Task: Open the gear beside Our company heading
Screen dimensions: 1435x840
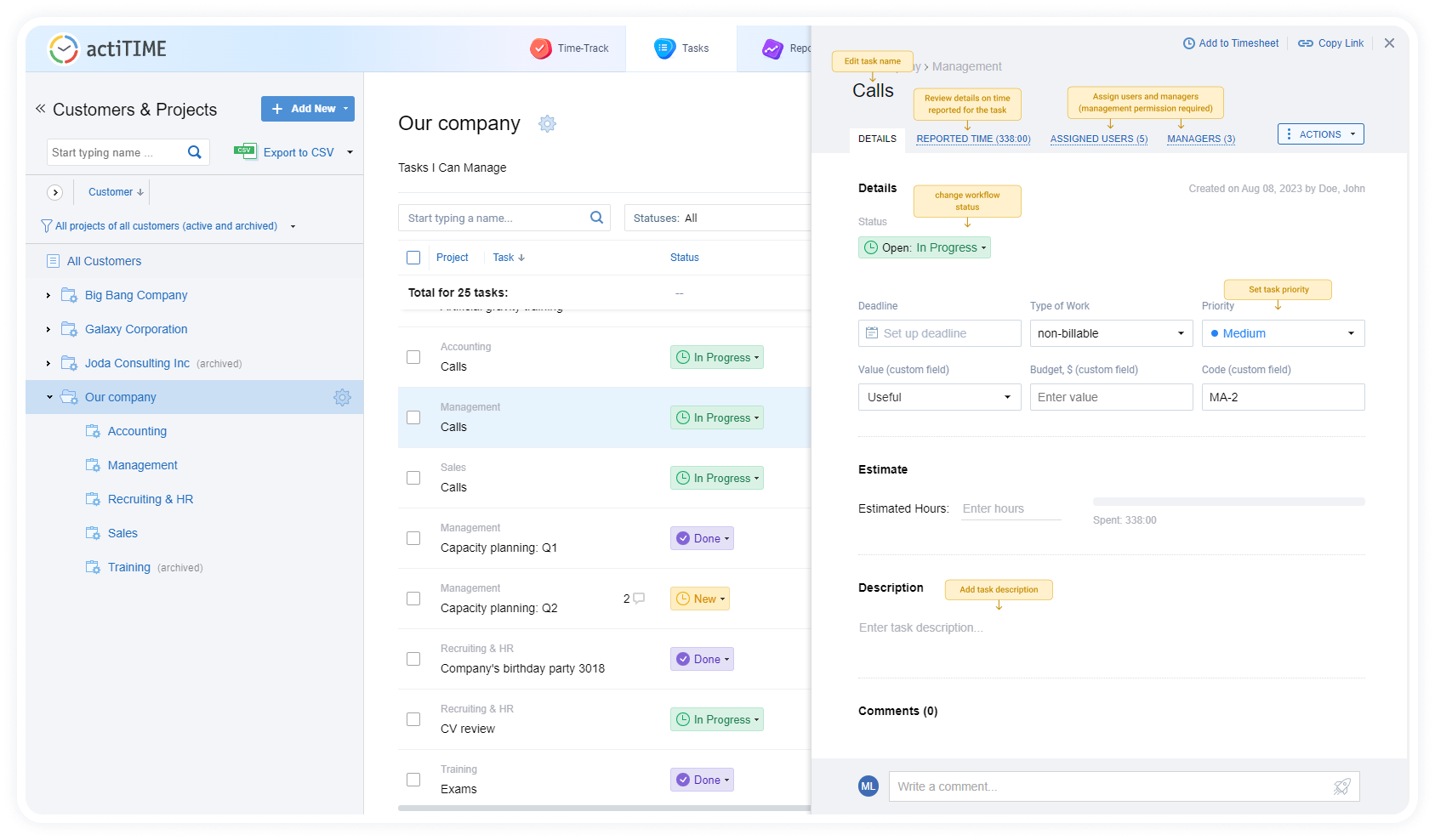Action: (547, 124)
